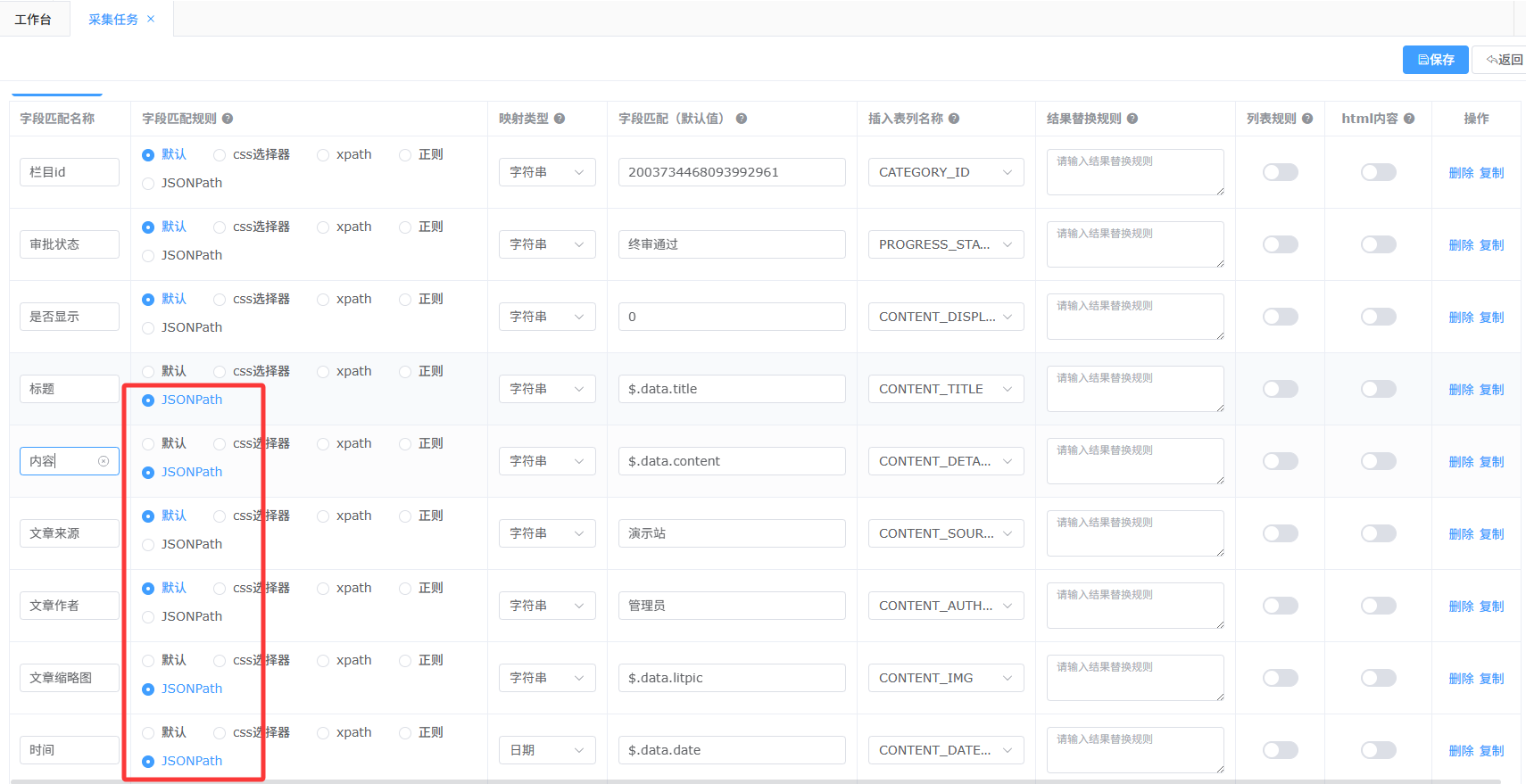The image size is (1526, 784).
Task: Clear the 内容 field with its clear icon
Action: pyautogui.click(x=104, y=461)
